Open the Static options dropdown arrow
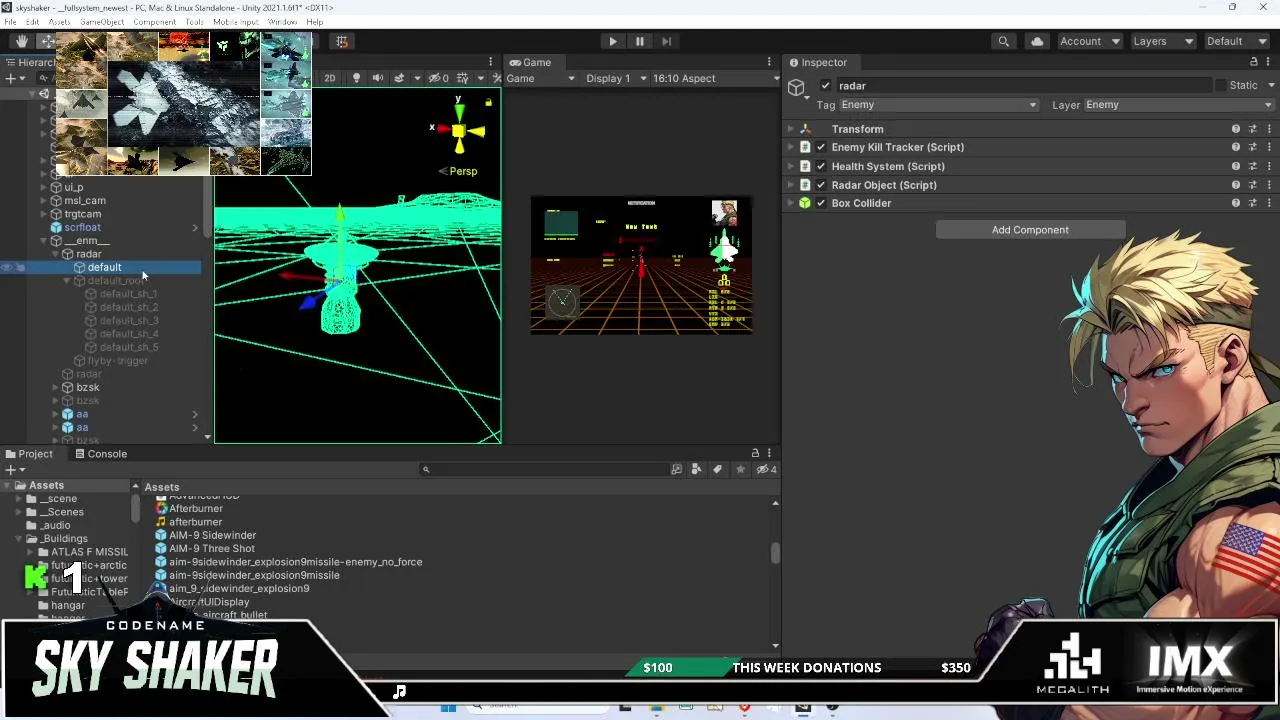 tap(1269, 86)
